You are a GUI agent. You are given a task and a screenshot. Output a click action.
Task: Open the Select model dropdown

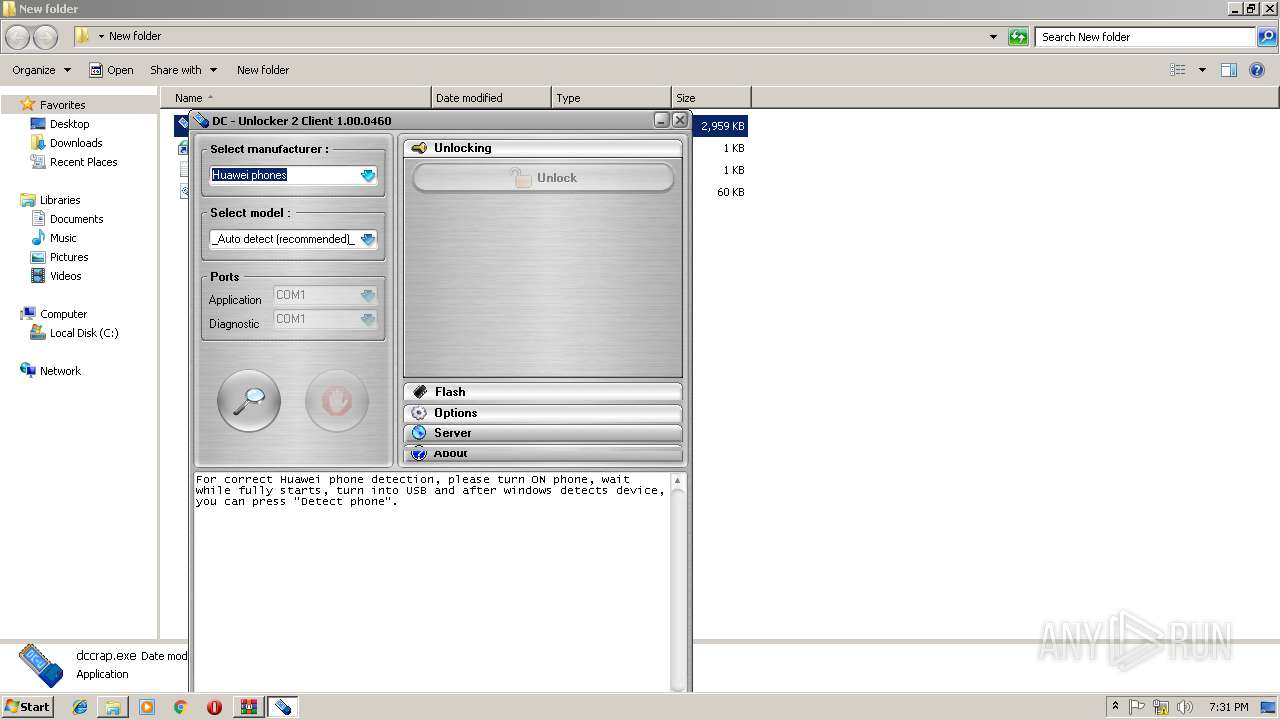367,239
